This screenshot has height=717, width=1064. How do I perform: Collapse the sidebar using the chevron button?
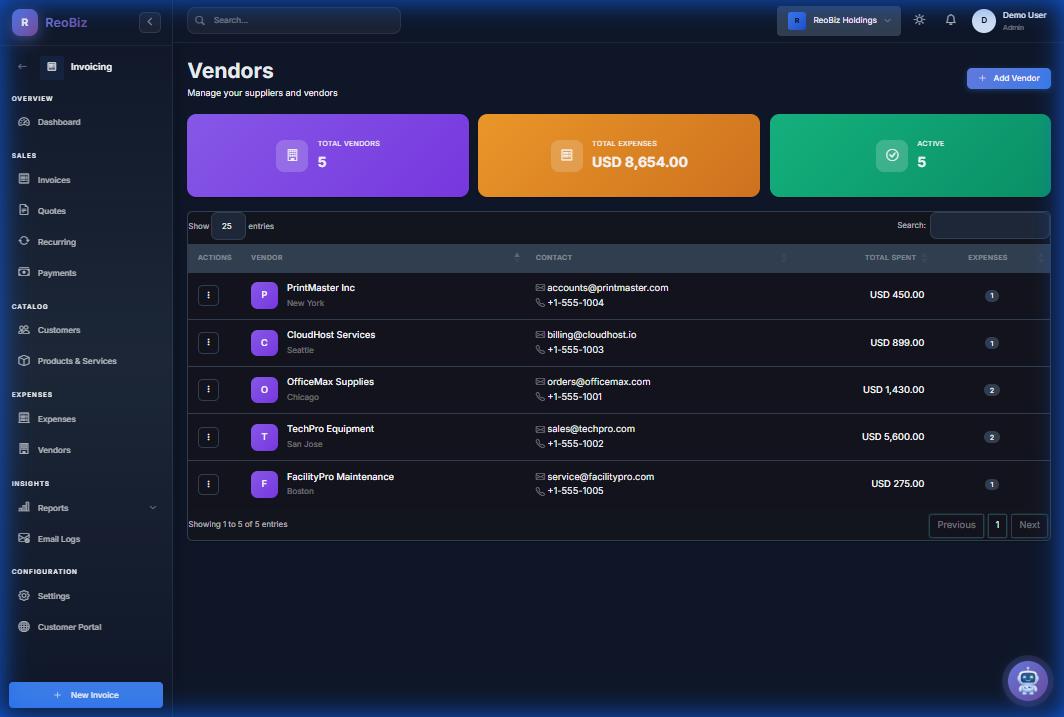click(149, 21)
